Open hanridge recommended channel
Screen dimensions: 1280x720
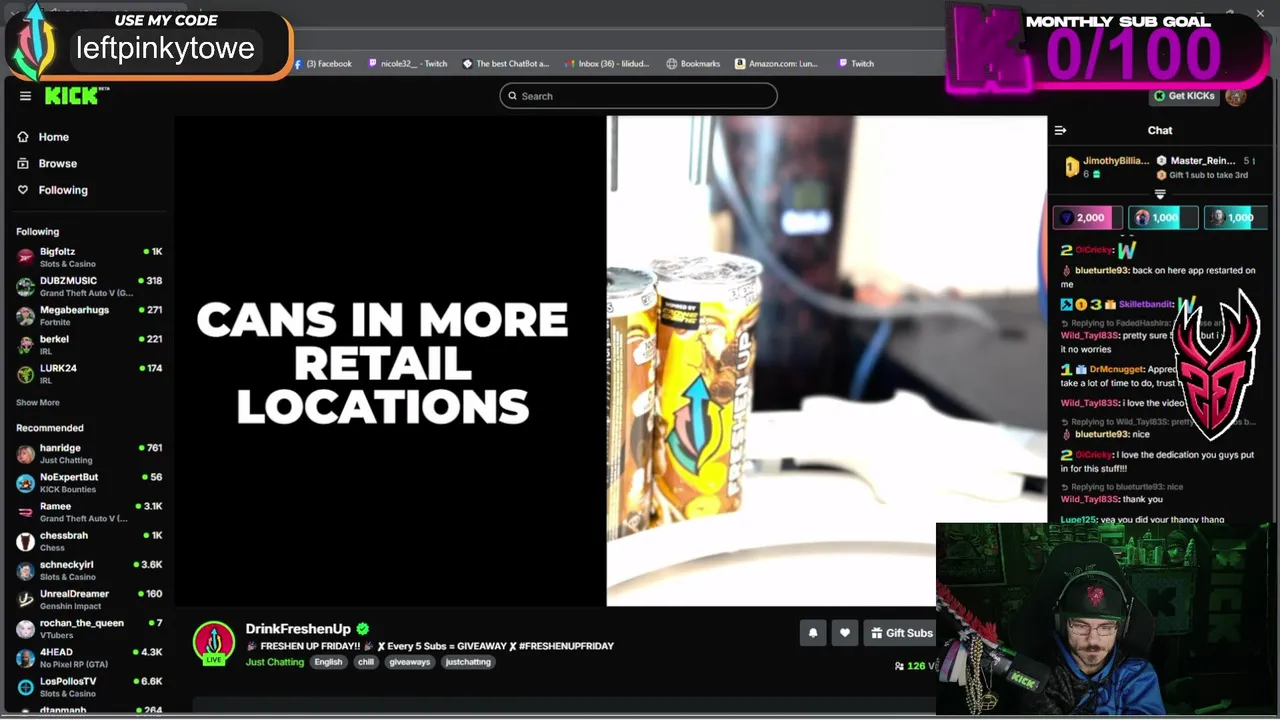pos(89,454)
